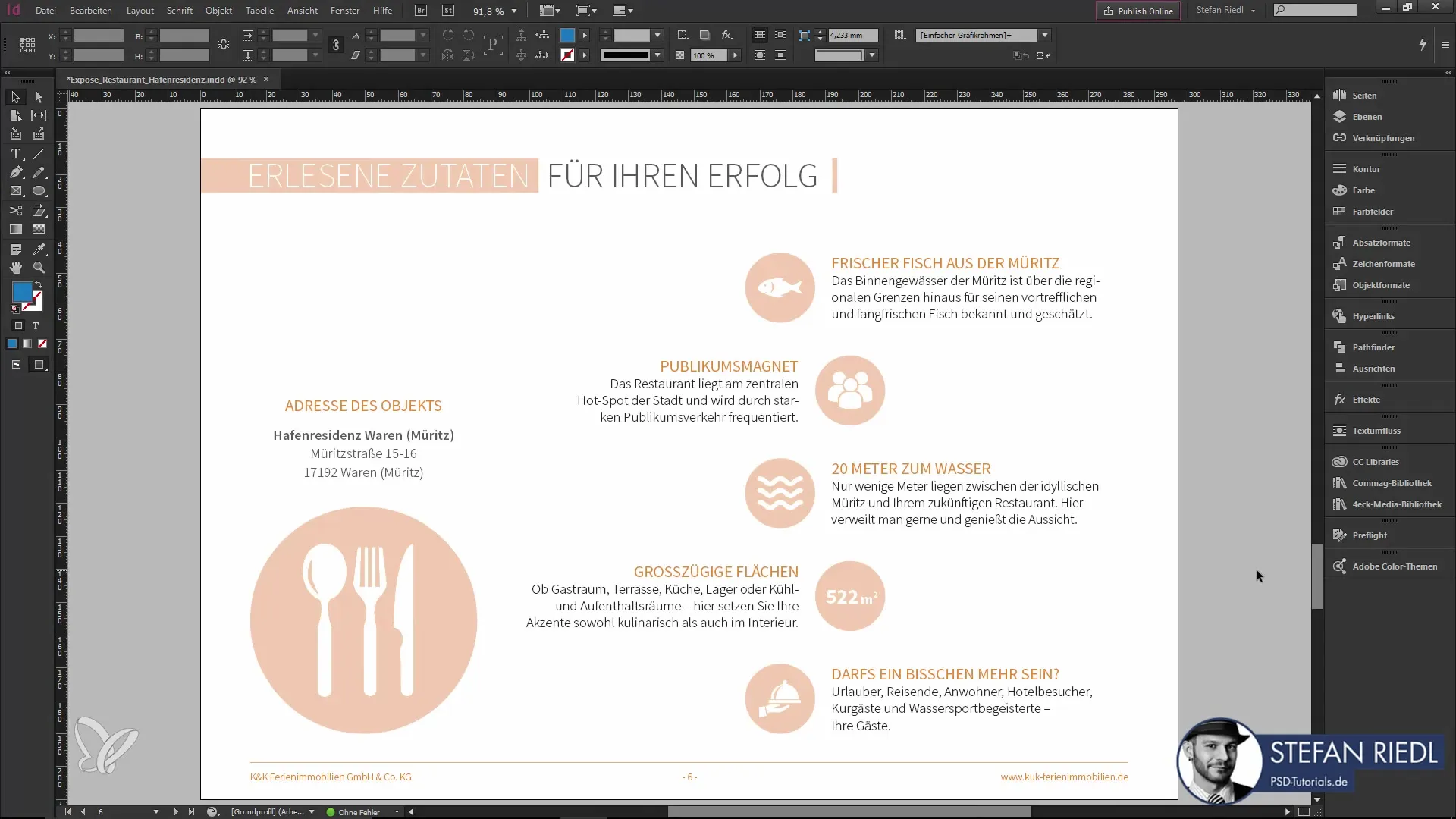
Task: Select the Content Collector tool
Action: (15, 134)
